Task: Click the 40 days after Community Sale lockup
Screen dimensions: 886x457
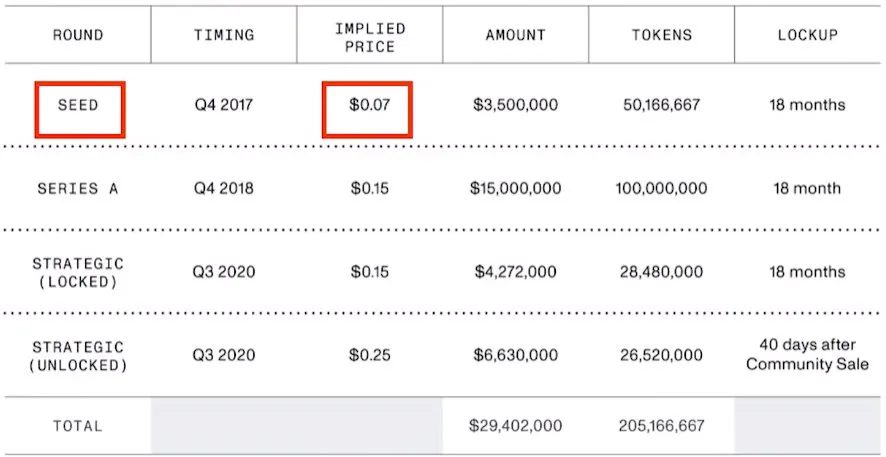Action: point(807,356)
